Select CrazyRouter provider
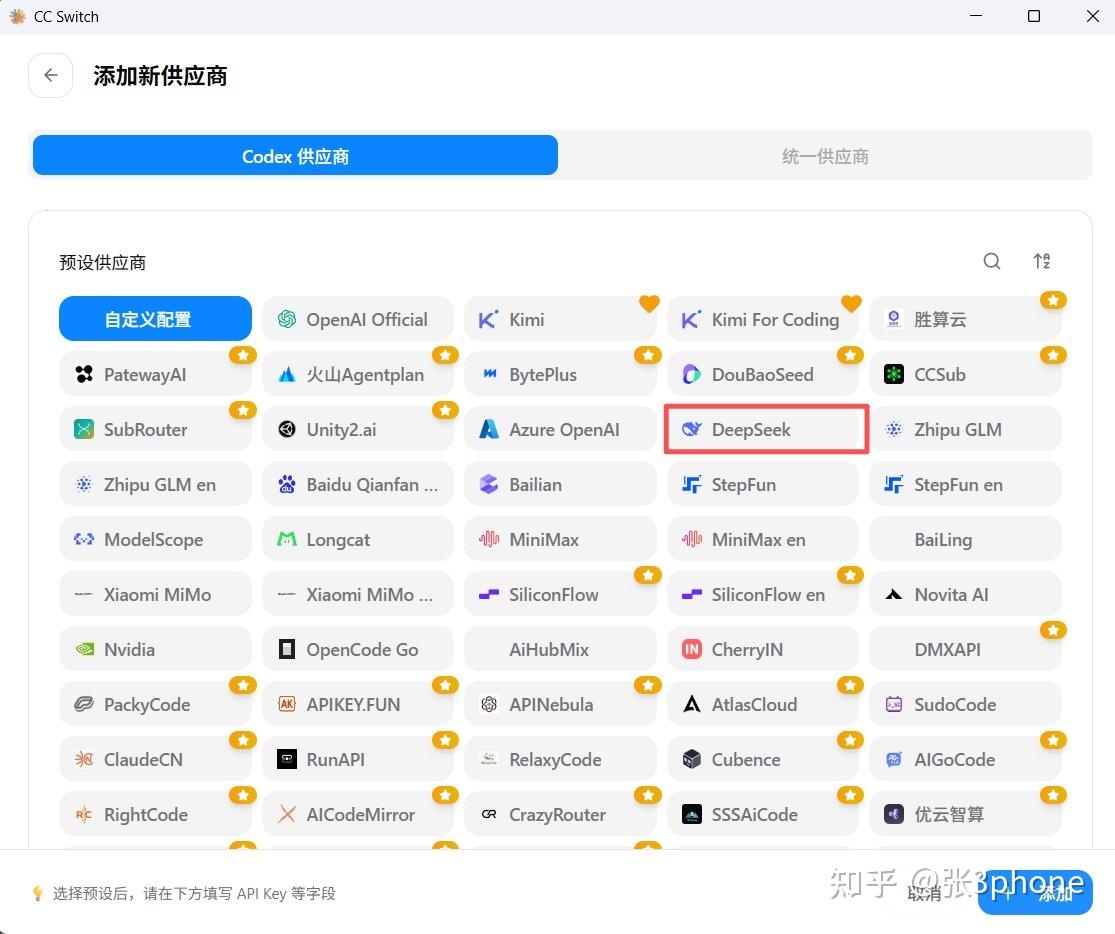This screenshot has width=1115, height=934. coord(560,814)
